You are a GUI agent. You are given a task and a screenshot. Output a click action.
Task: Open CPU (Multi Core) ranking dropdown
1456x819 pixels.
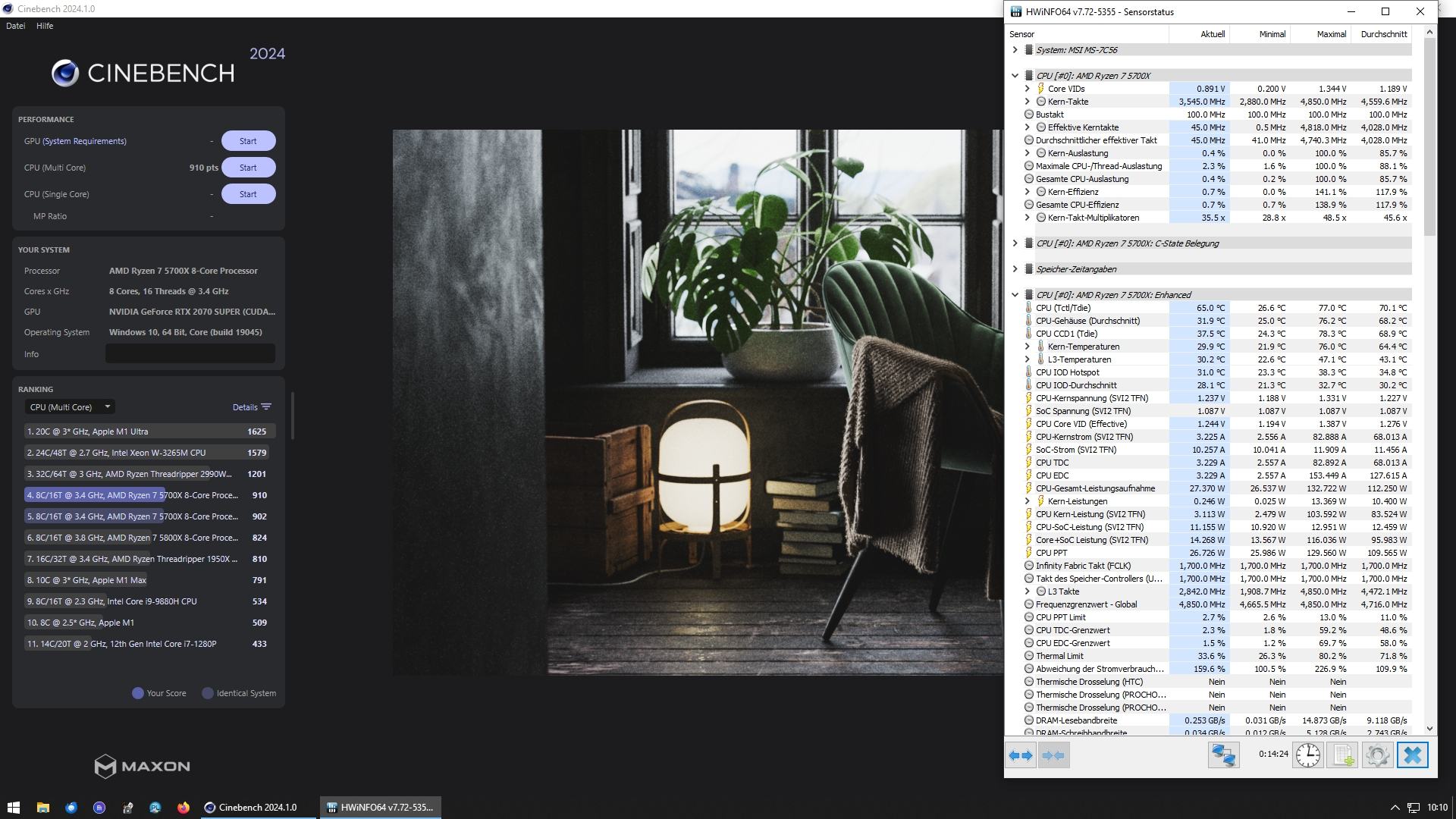click(x=70, y=407)
